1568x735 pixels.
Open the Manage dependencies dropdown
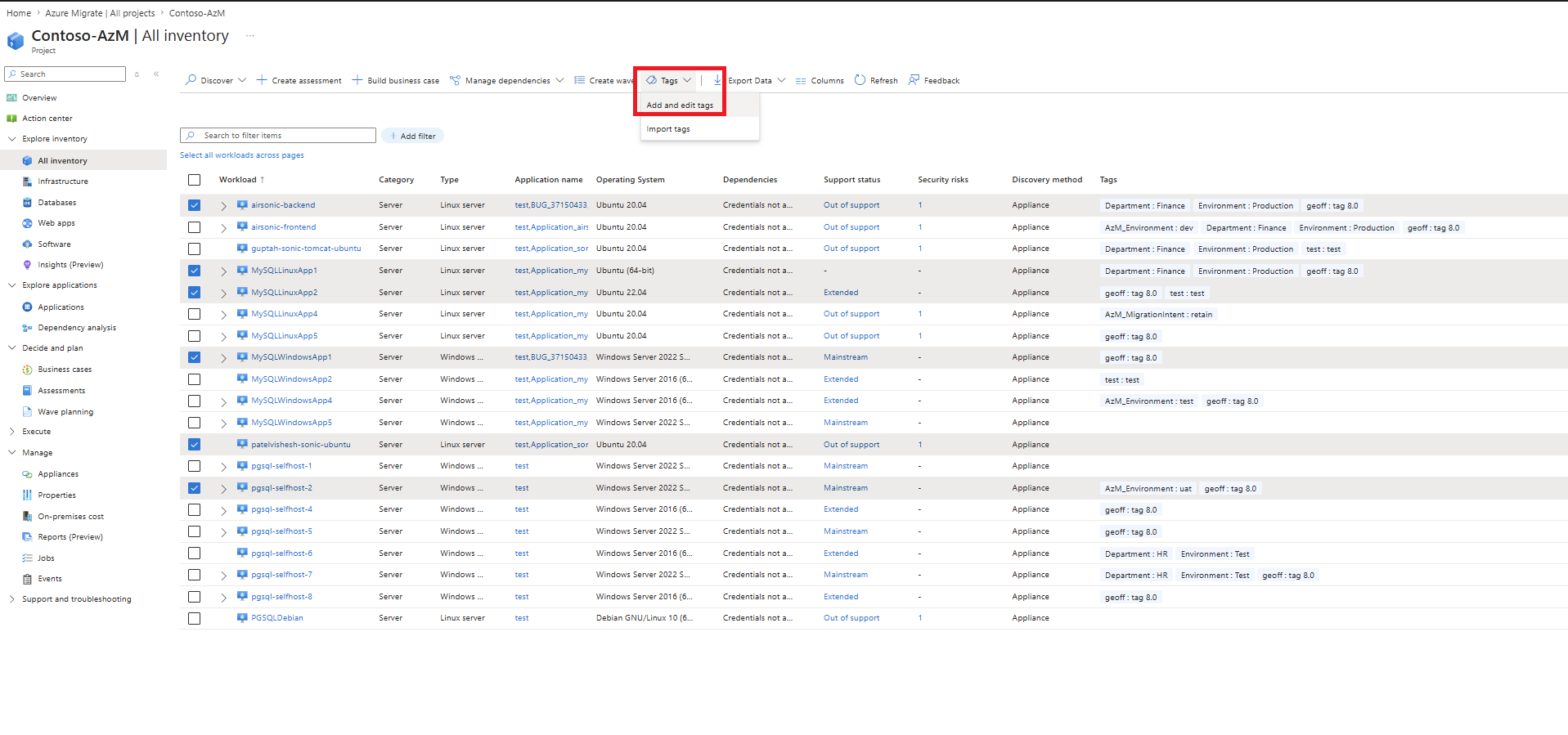click(507, 80)
